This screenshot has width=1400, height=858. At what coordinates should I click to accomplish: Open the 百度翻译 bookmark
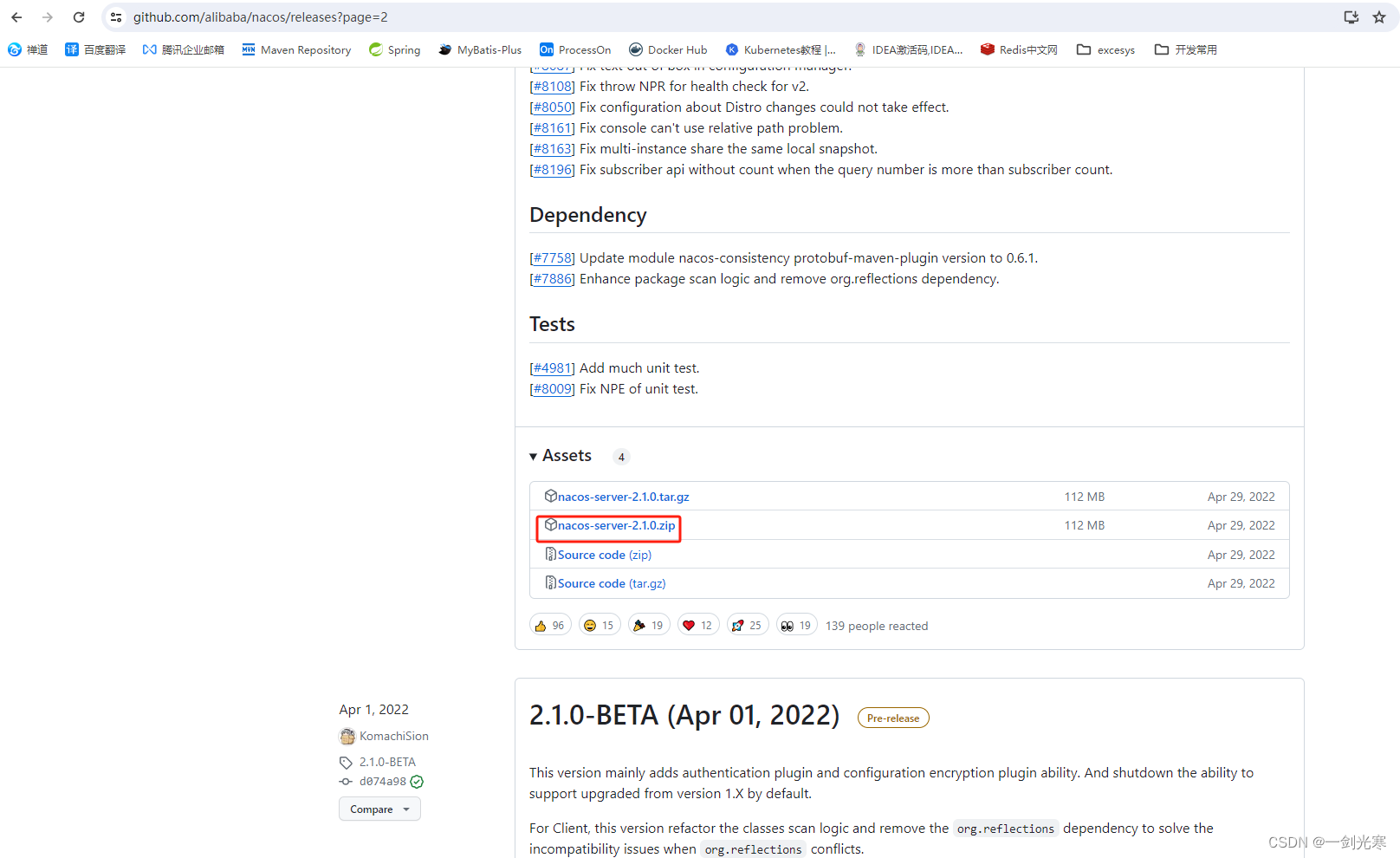point(95,50)
